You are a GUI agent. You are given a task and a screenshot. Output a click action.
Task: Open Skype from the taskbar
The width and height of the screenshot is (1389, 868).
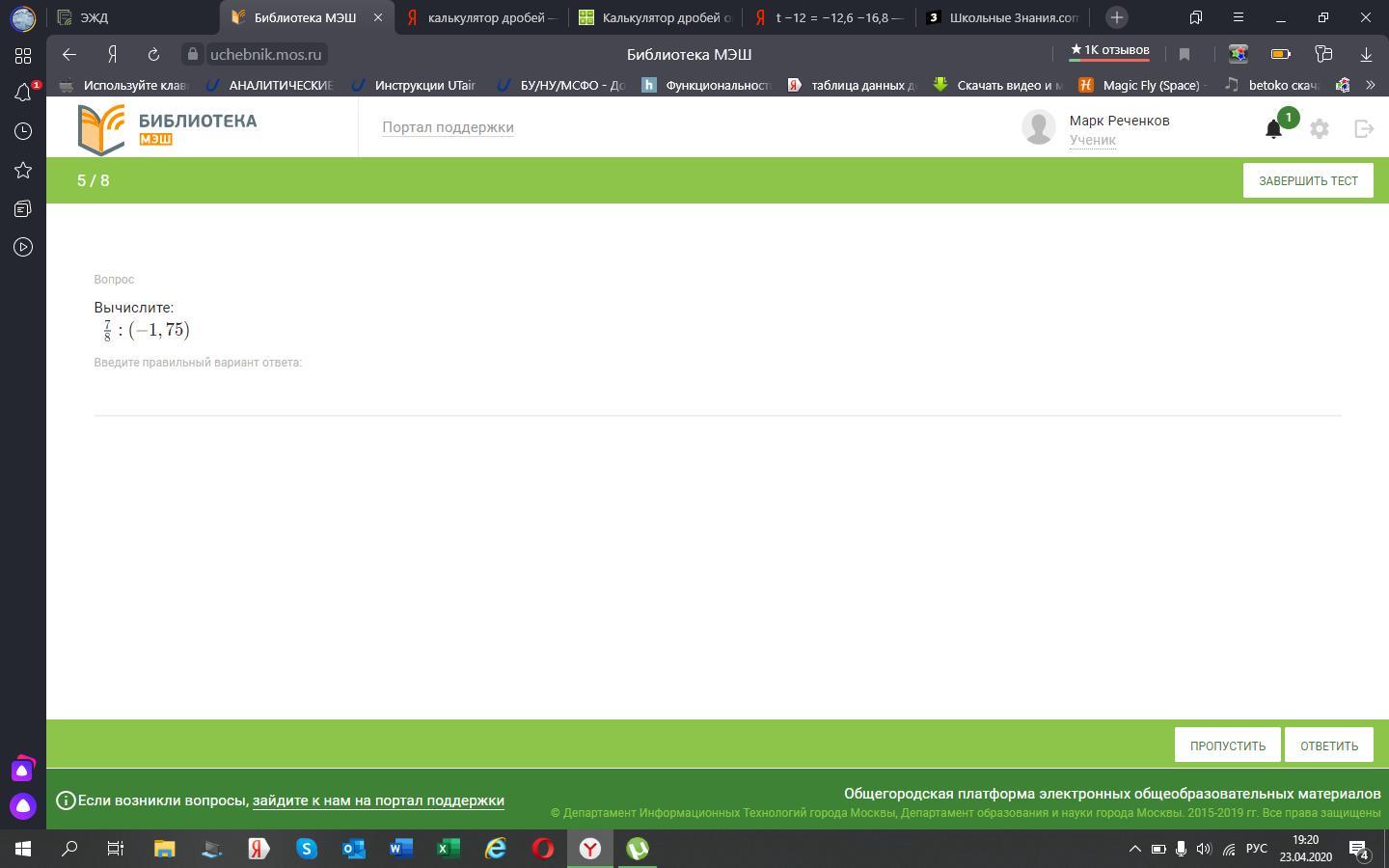(307, 849)
